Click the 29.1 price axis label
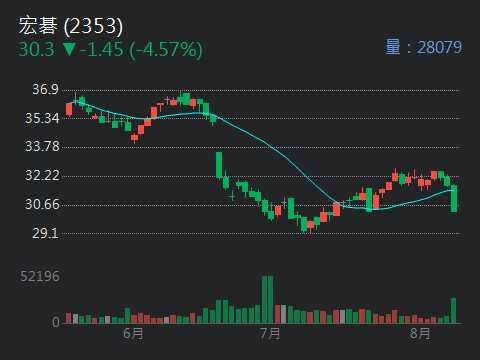Image resolution: width=480 pixels, height=360 pixels. coord(45,233)
